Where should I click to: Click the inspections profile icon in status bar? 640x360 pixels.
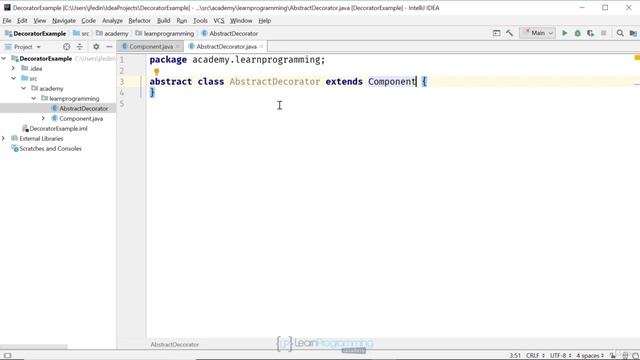coord(625,356)
